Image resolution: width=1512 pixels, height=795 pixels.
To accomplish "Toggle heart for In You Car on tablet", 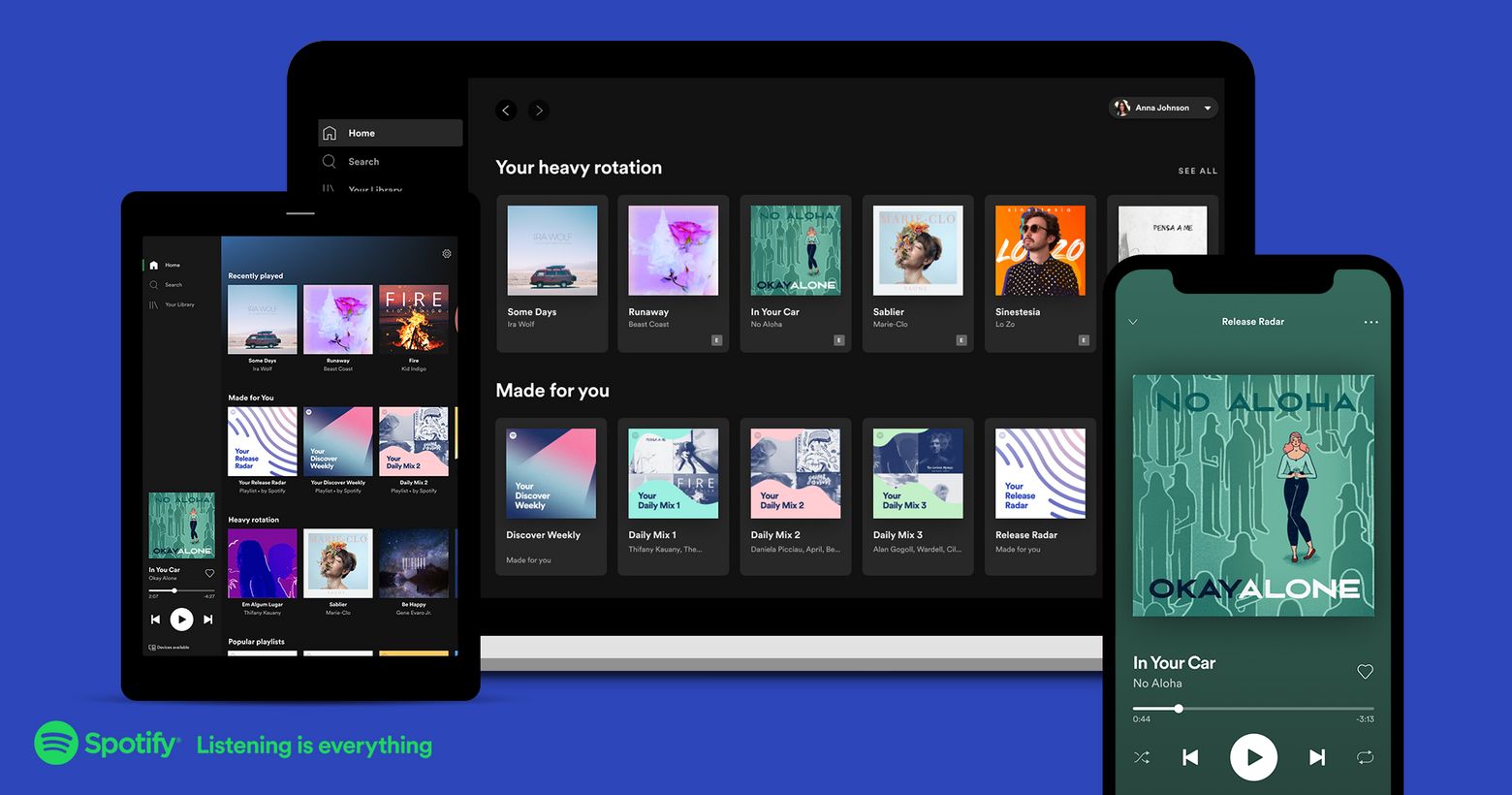I will pos(209,573).
